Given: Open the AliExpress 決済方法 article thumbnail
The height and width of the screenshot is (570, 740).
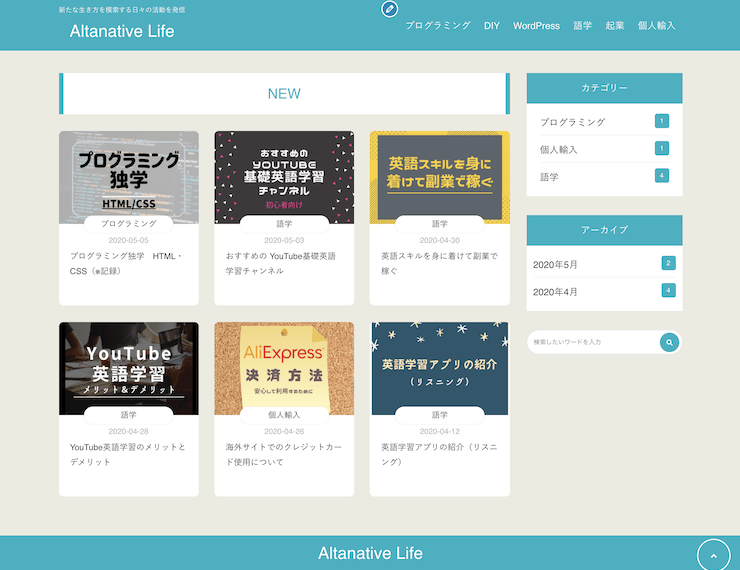Looking at the screenshot, I should [284, 366].
